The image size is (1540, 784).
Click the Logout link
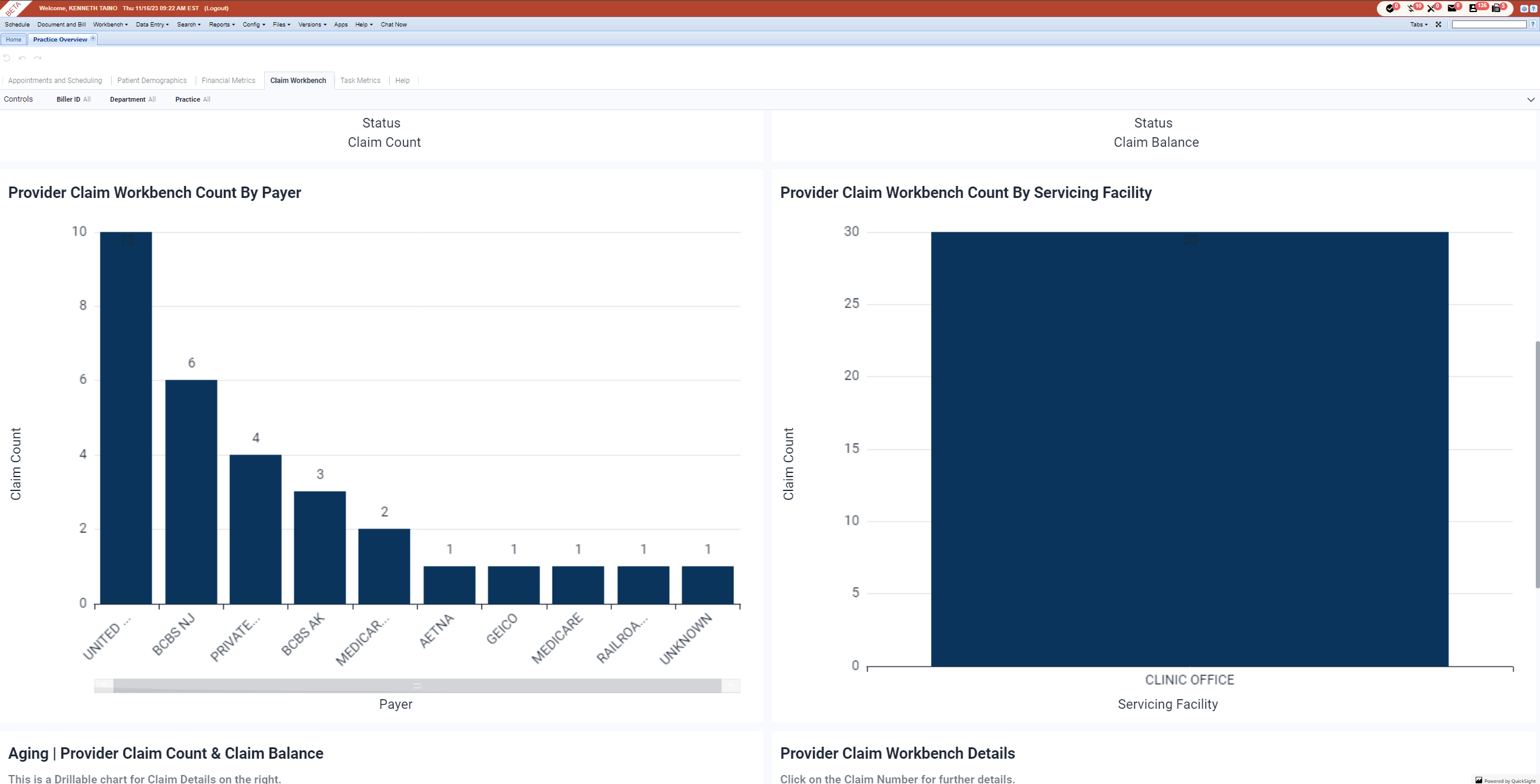[x=216, y=8]
